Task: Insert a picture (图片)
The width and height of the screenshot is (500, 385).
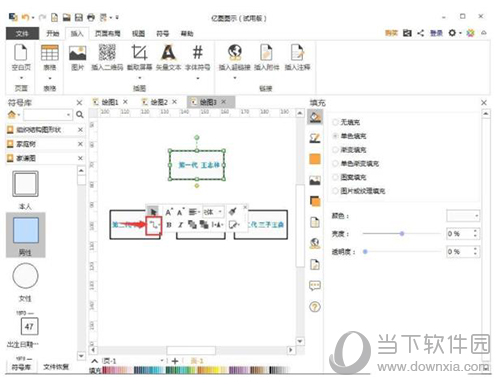Action: click(77, 57)
